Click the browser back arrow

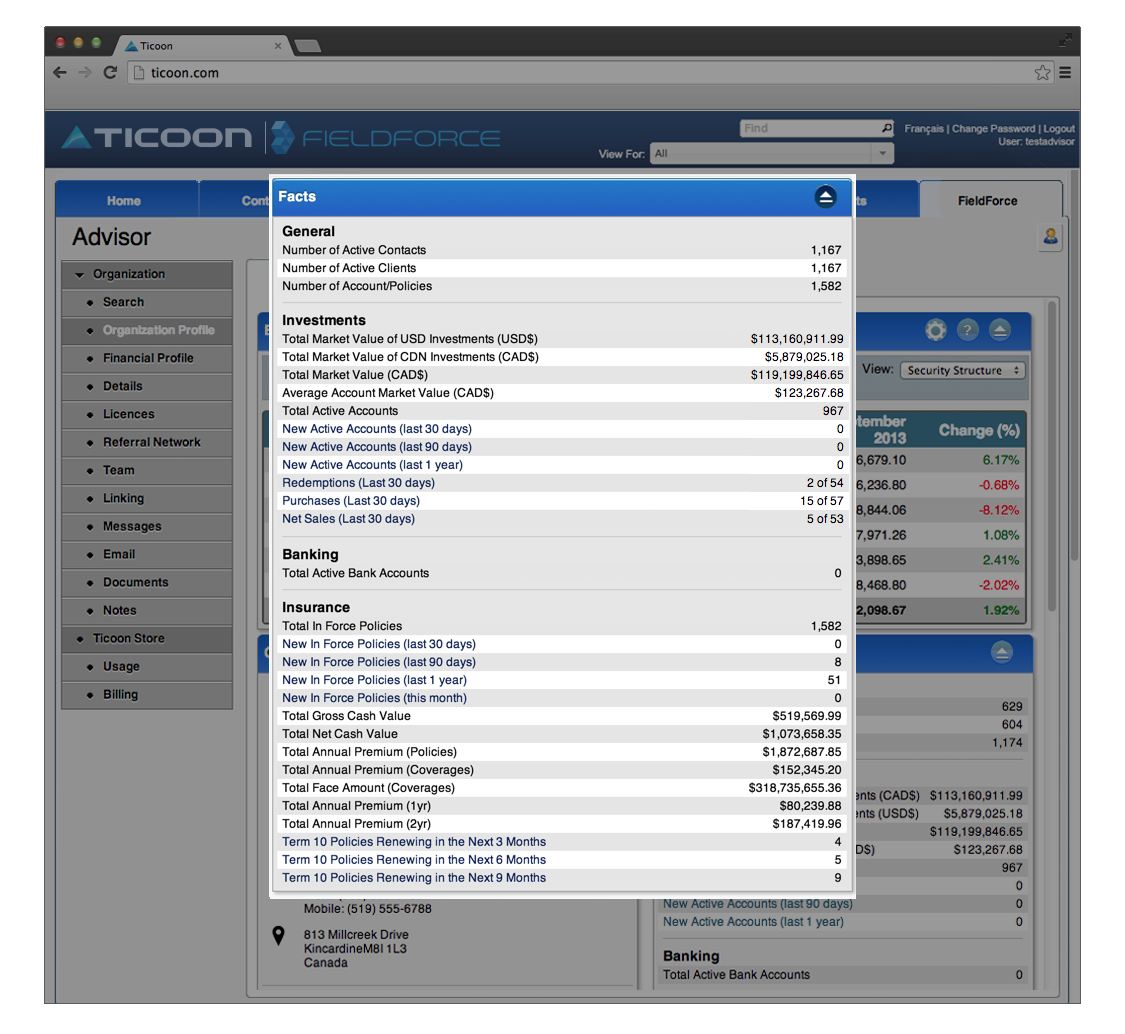click(60, 72)
